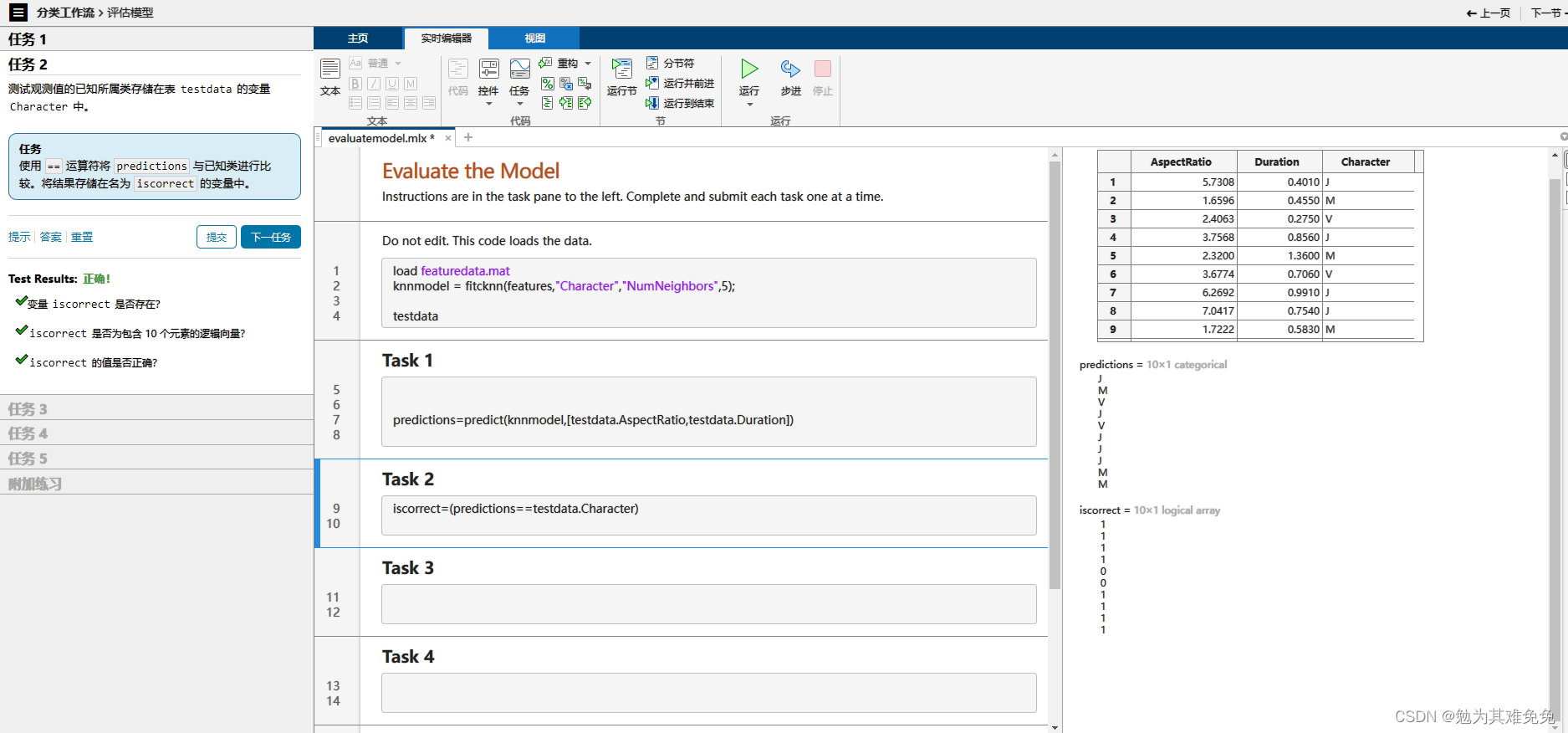Click the Controls (控件) icon
The height and width of the screenshot is (733, 1568).
tap(489, 69)
